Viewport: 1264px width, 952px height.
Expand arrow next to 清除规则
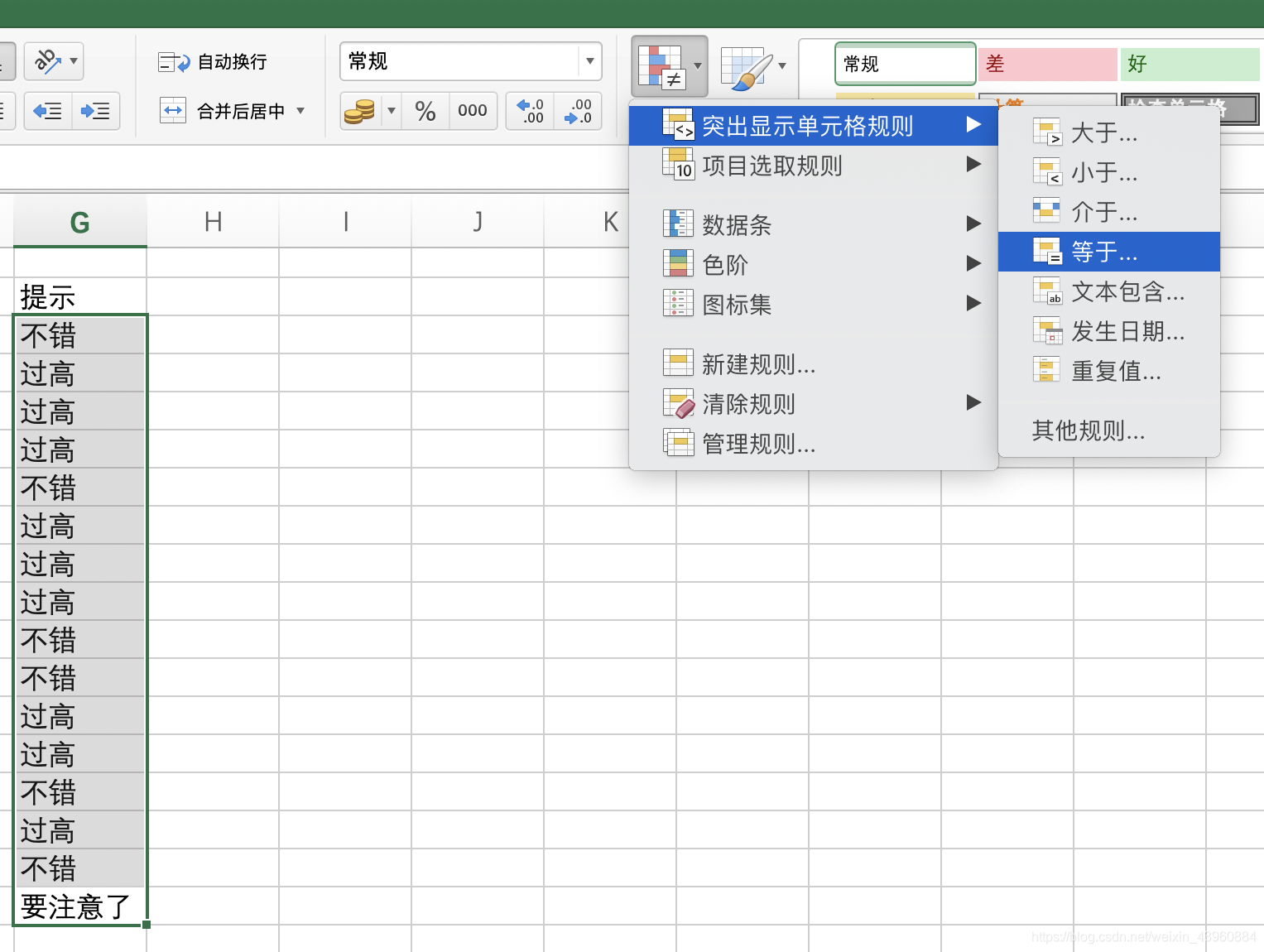click(x=973, y=403)
